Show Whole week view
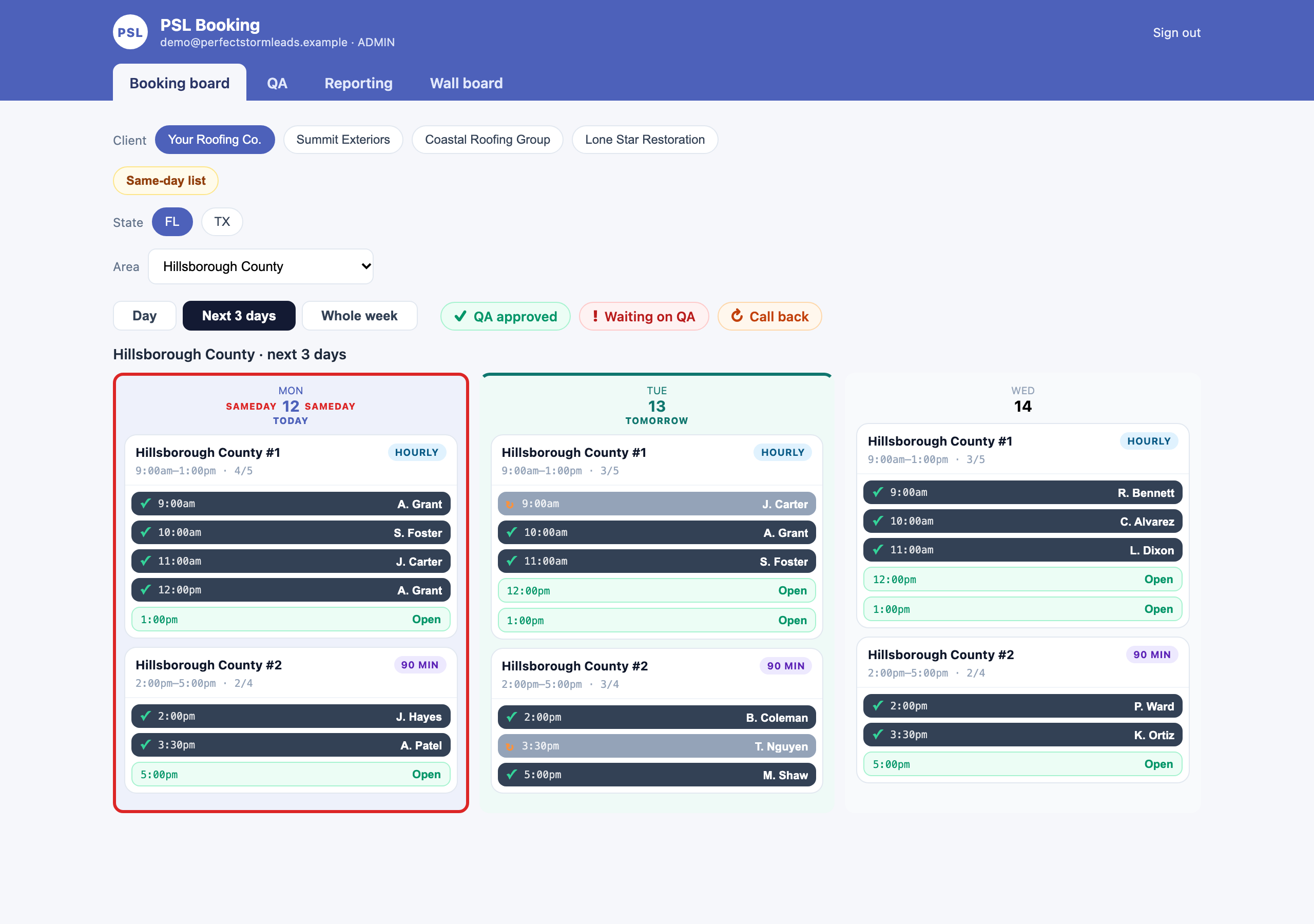The width and height of the screenshot is (1314, 924). (359, 315)
